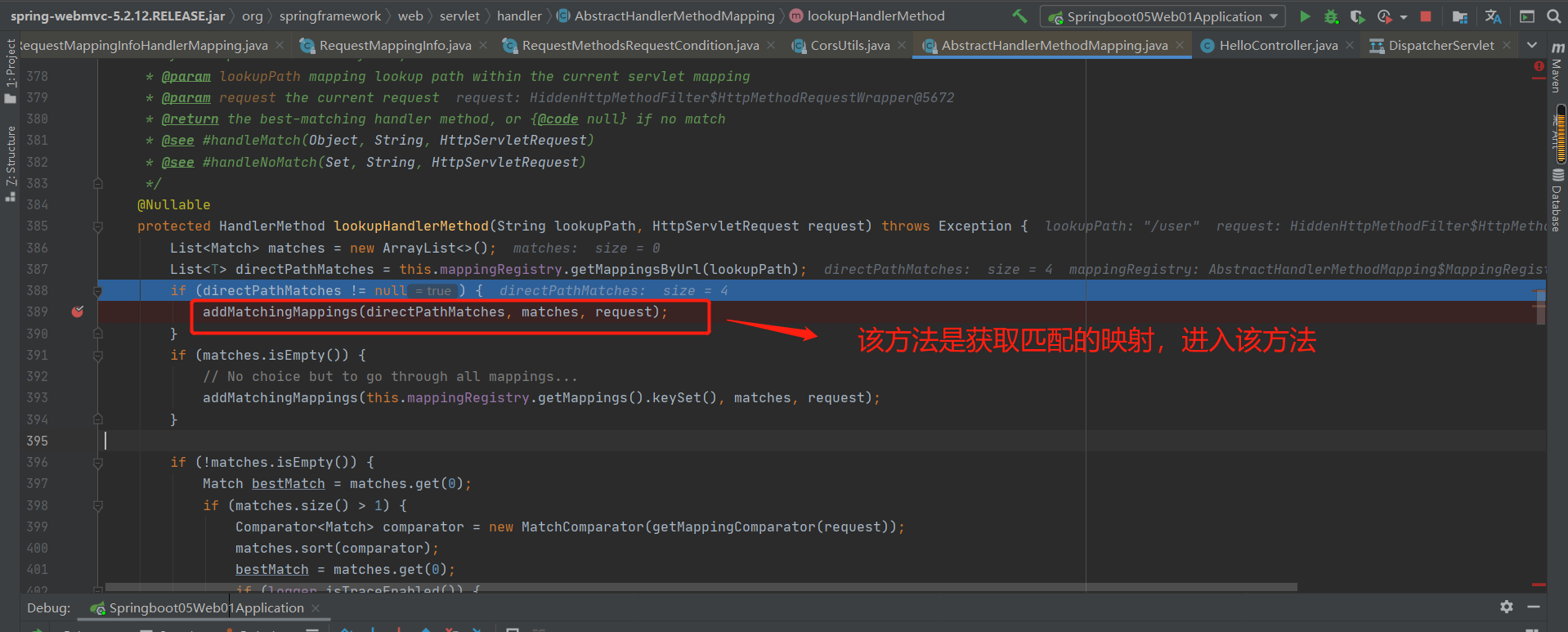Open the Database tool window
The height and width of the screenshot is (632, 1568).
[x=1557, y=201]
